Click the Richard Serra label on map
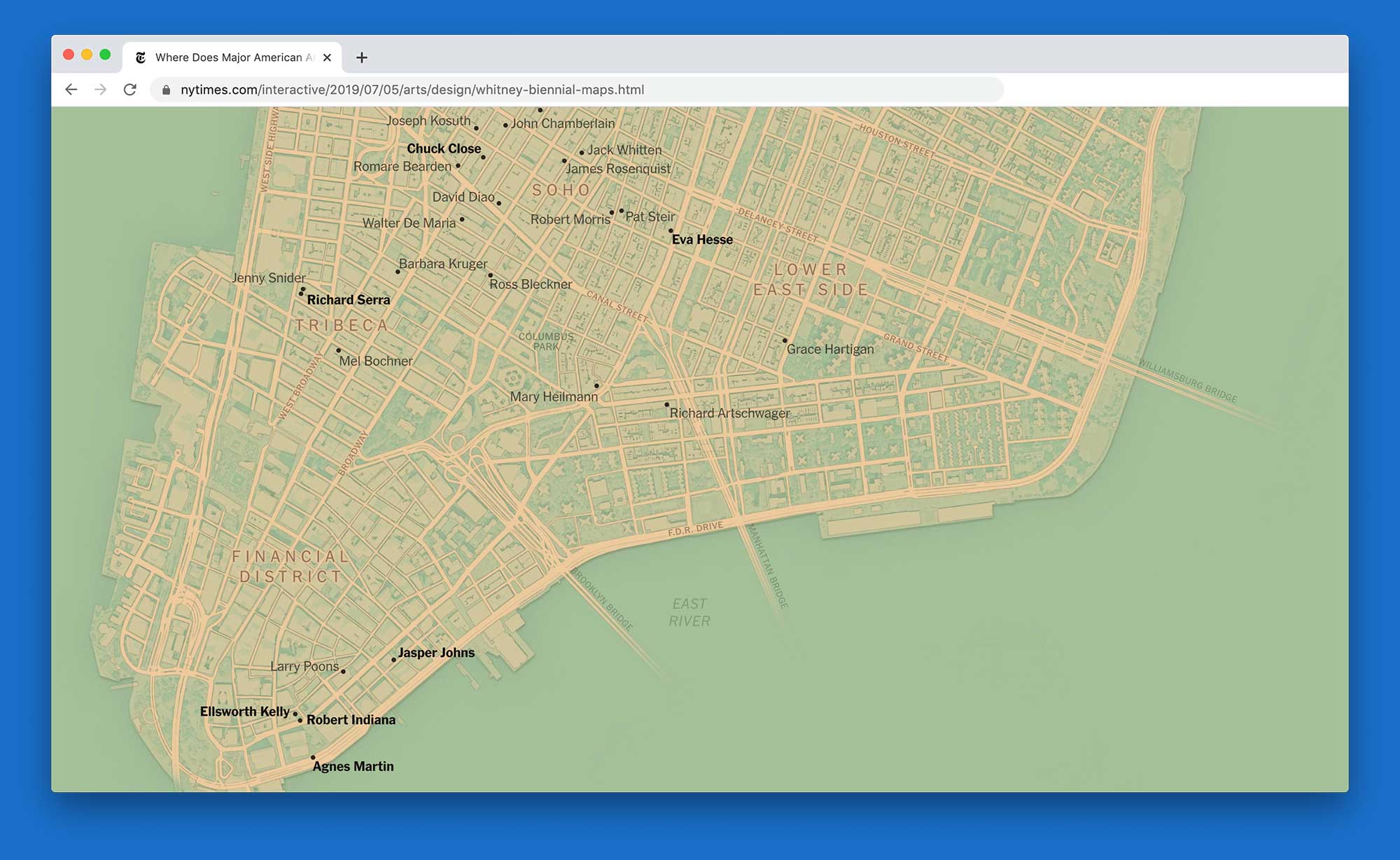 (x=349, y=300)
